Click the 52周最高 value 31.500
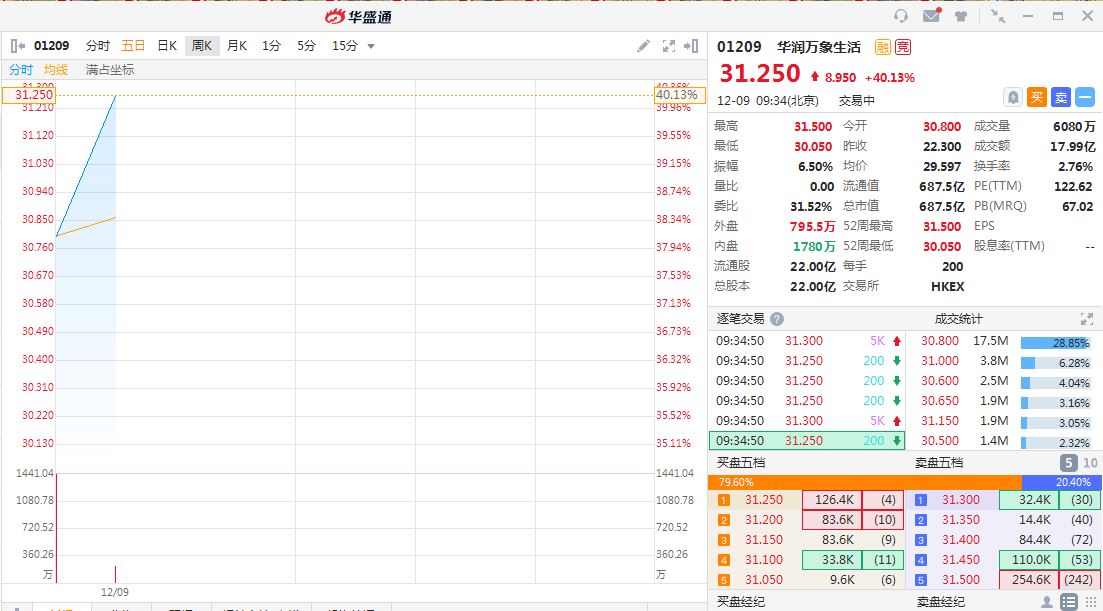The width and height of the screenshot is (1103, 611). pos(942,226)
